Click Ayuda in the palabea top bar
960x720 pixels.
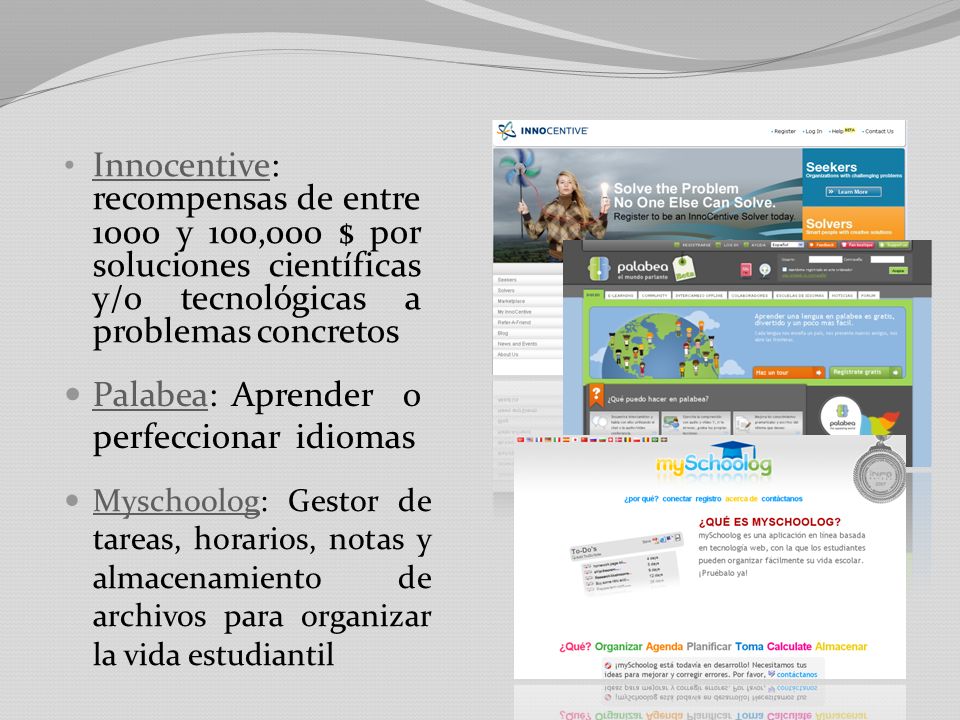[758, 245]
